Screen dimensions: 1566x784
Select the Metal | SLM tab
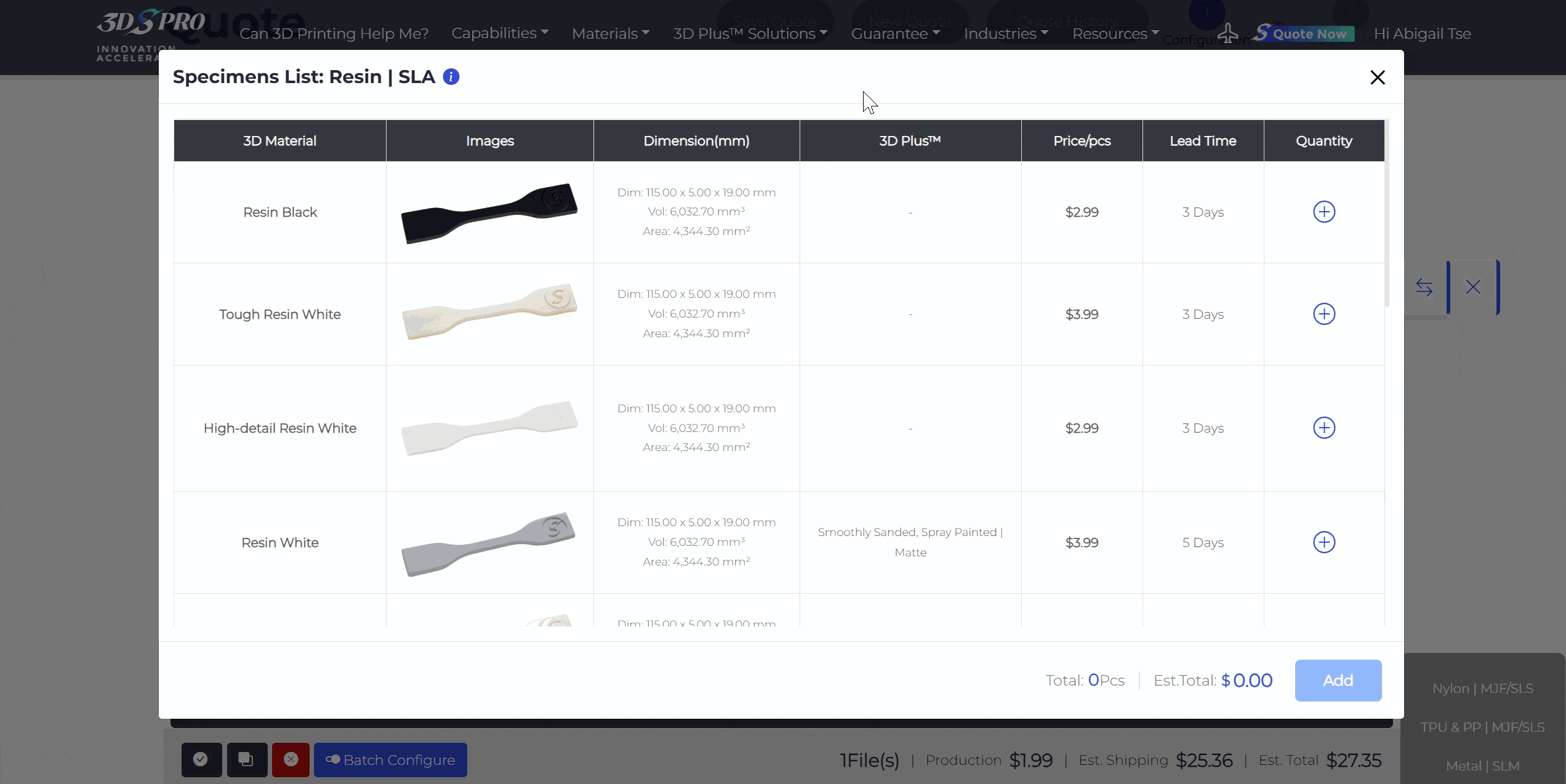tap(1482, 766)
